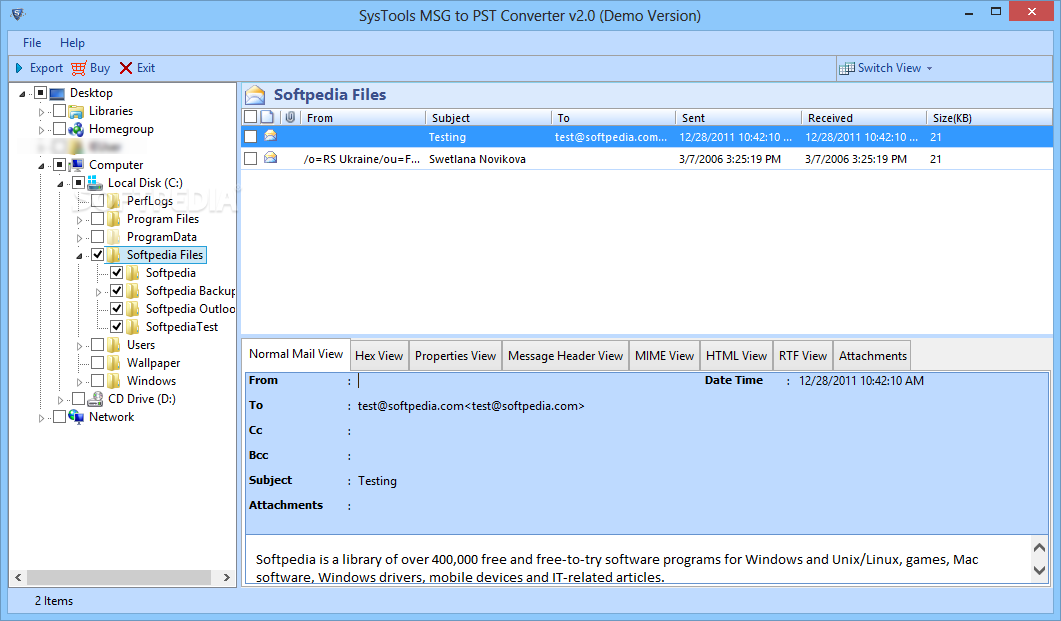Collapse the Softpedia Files node

(x=79, y=256)
